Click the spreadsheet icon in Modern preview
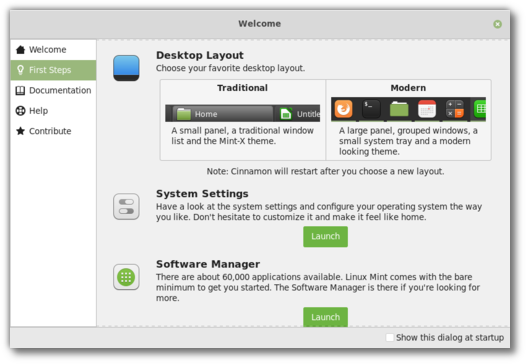 480,109
